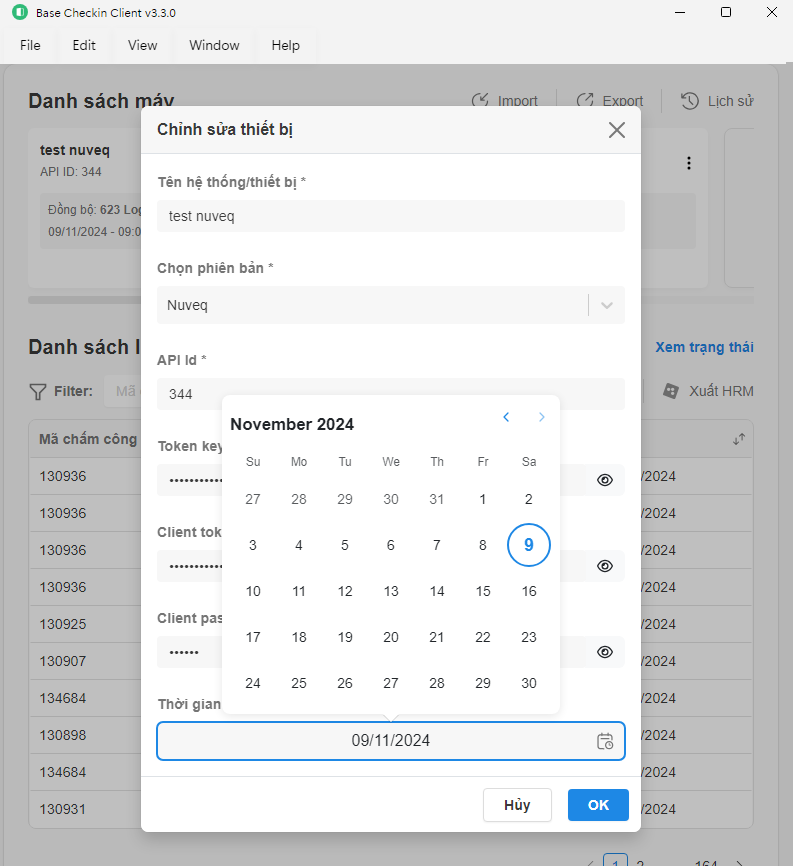The height and width of the screenshot is (866, 793).
Task: Click the table sort arrows icon
Action: tap(739, 439)
